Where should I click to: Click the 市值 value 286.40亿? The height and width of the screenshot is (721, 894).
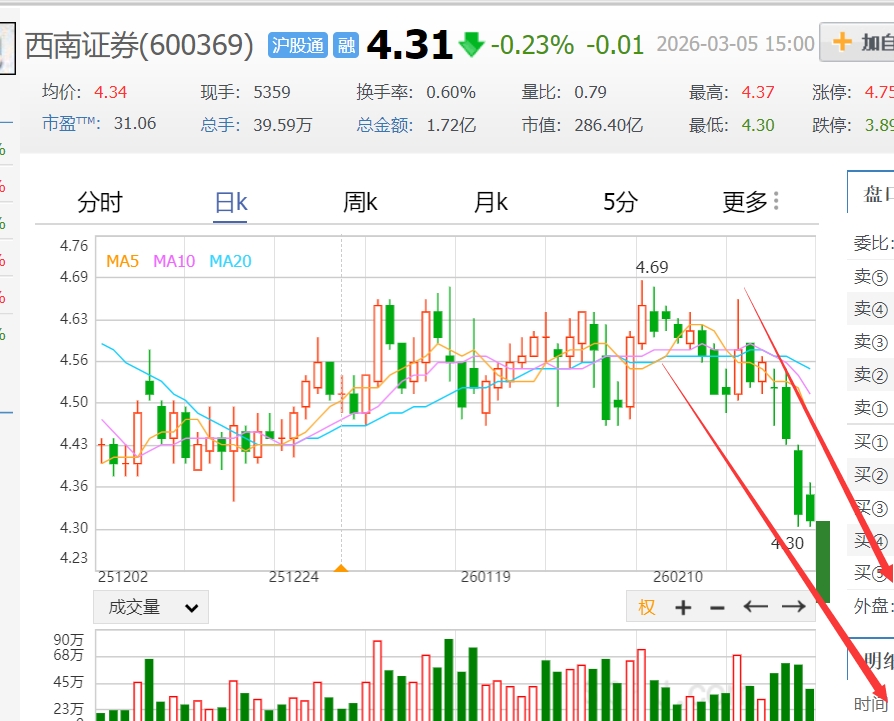click(608, 125)
